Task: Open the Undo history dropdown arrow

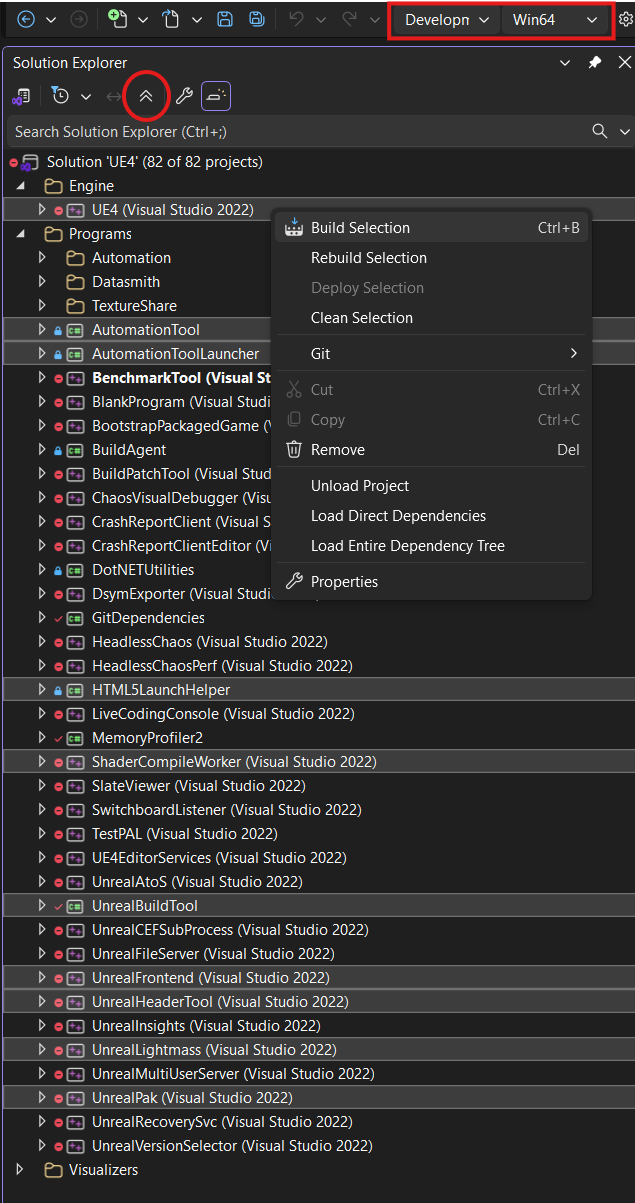Action: (321, 20)
